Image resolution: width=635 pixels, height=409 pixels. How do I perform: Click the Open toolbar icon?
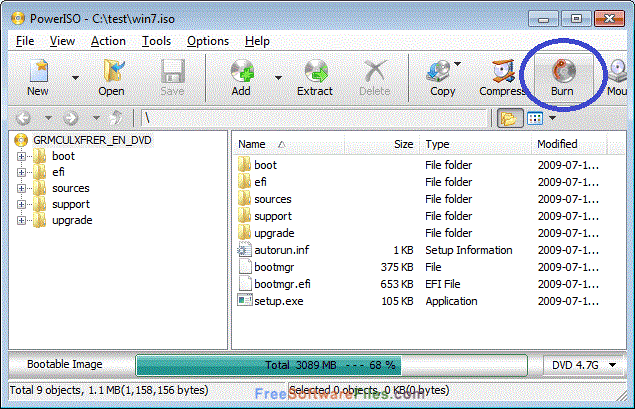(x=113, y=70)
